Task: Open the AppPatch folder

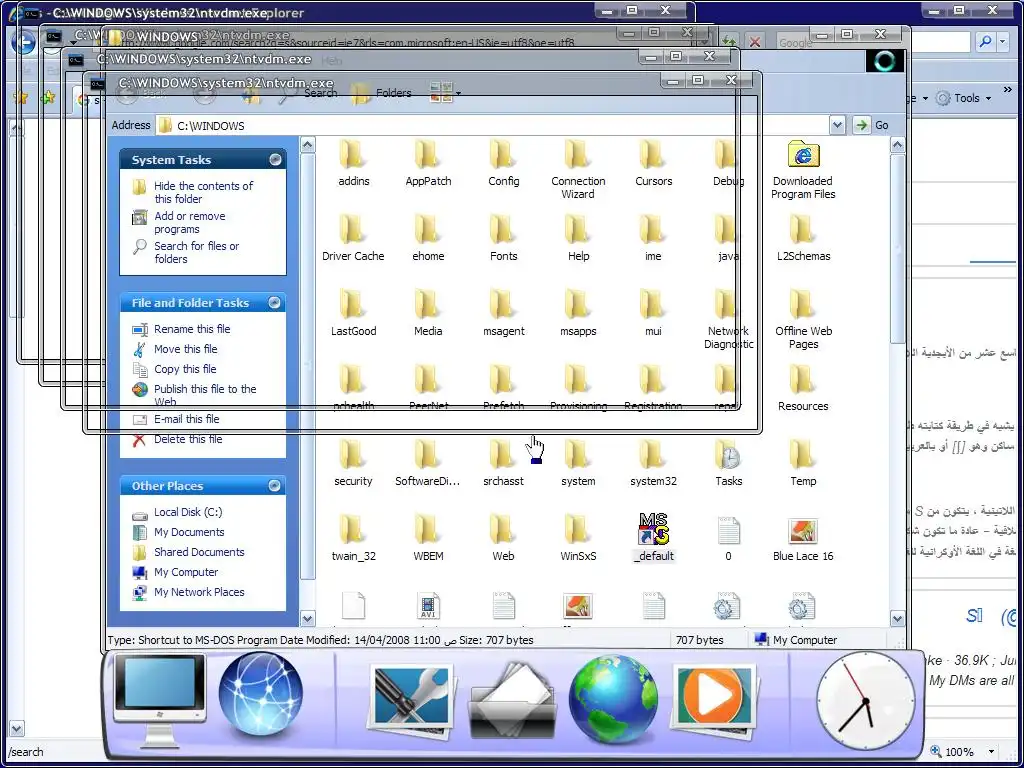Action: click(x=428, y=164)
